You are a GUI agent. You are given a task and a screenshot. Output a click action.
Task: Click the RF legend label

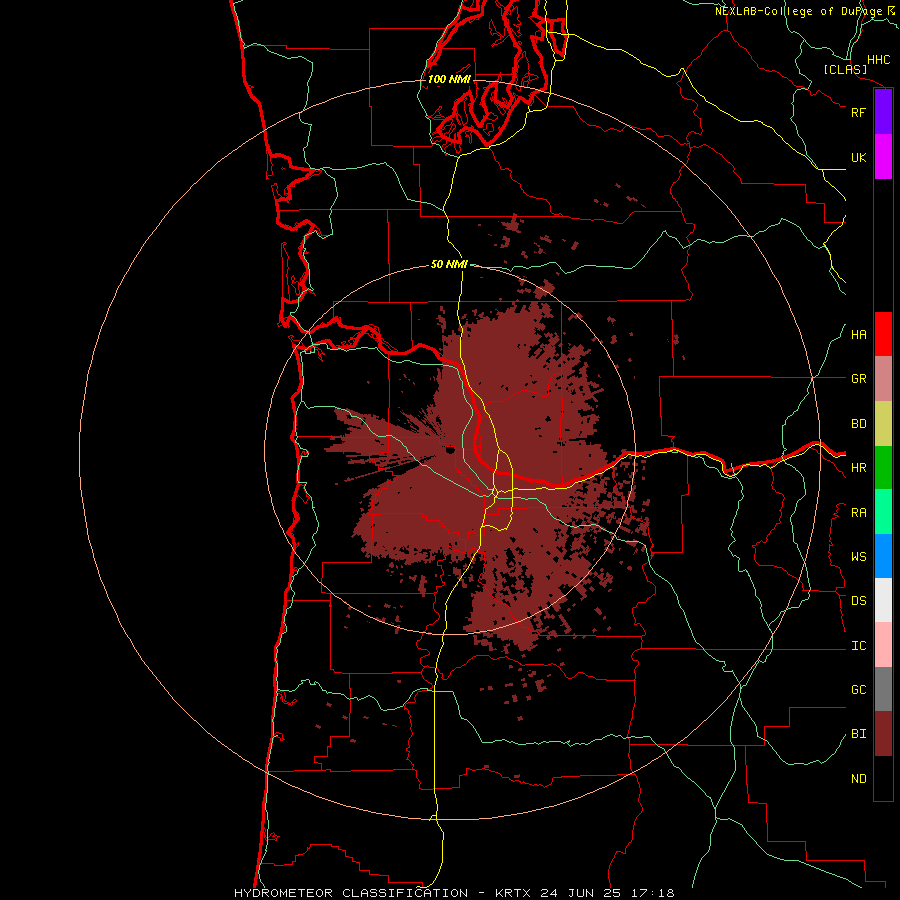(x=858, y=112)
